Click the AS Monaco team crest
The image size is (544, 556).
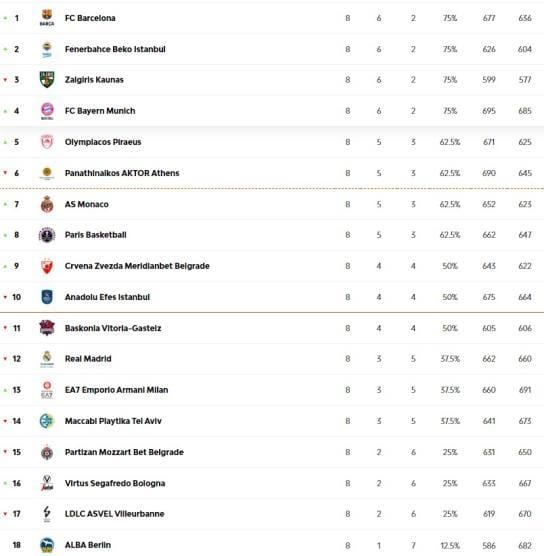[47, 204]
